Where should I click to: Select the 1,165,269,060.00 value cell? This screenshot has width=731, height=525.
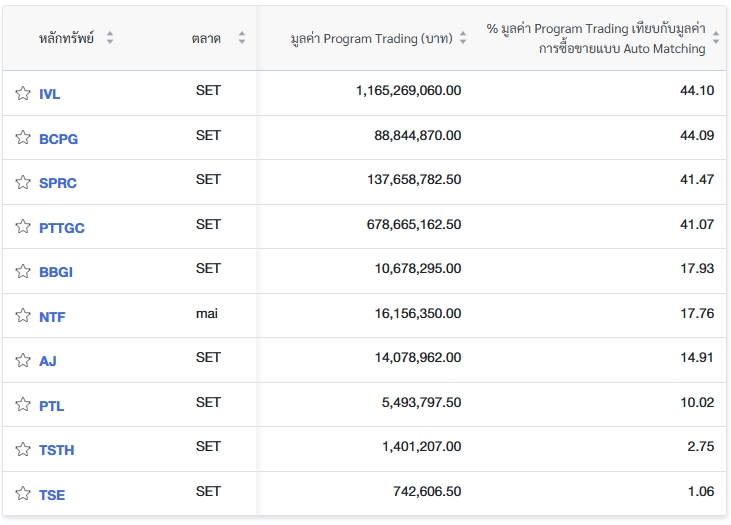408,90
